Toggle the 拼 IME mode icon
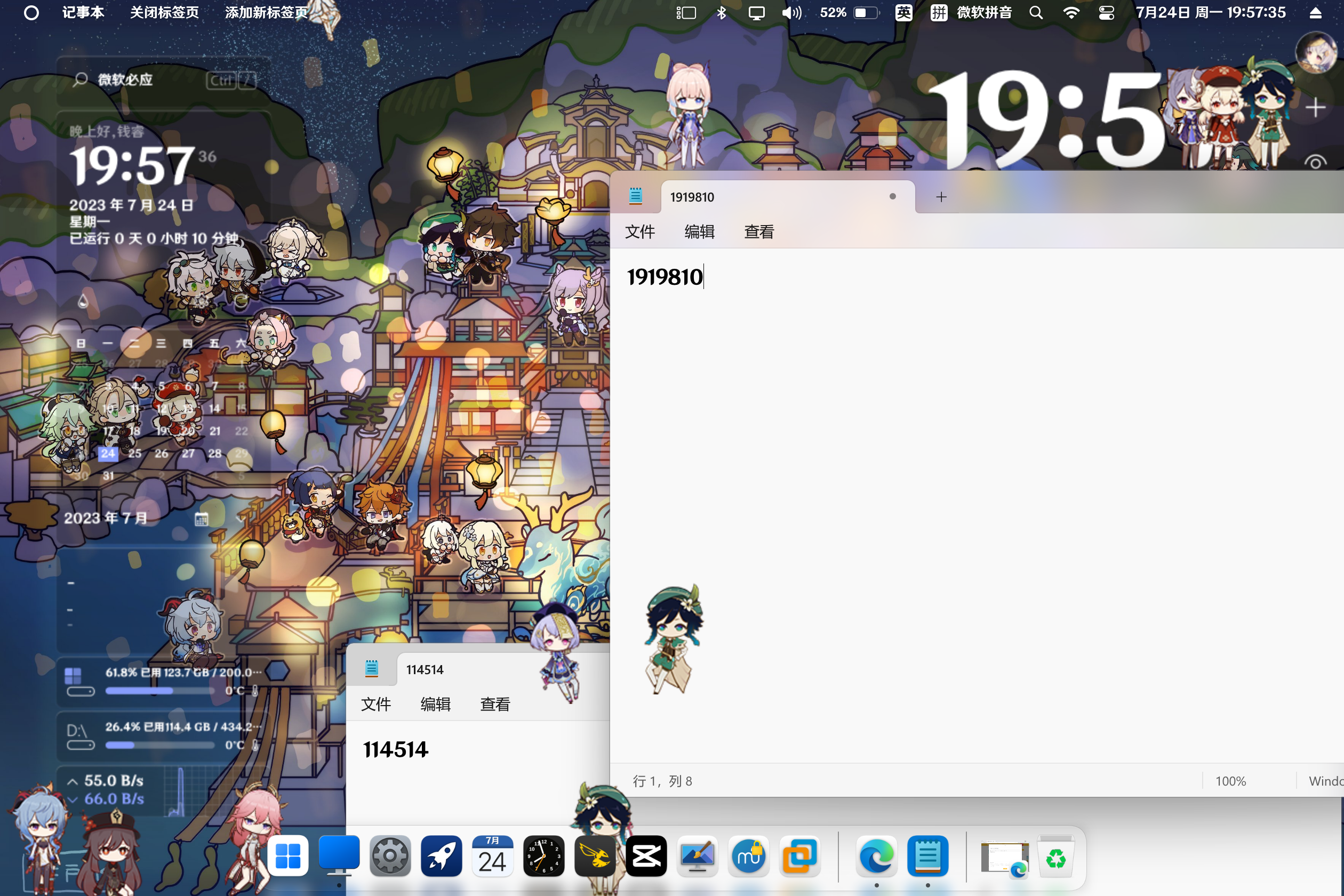 [939, 13]
